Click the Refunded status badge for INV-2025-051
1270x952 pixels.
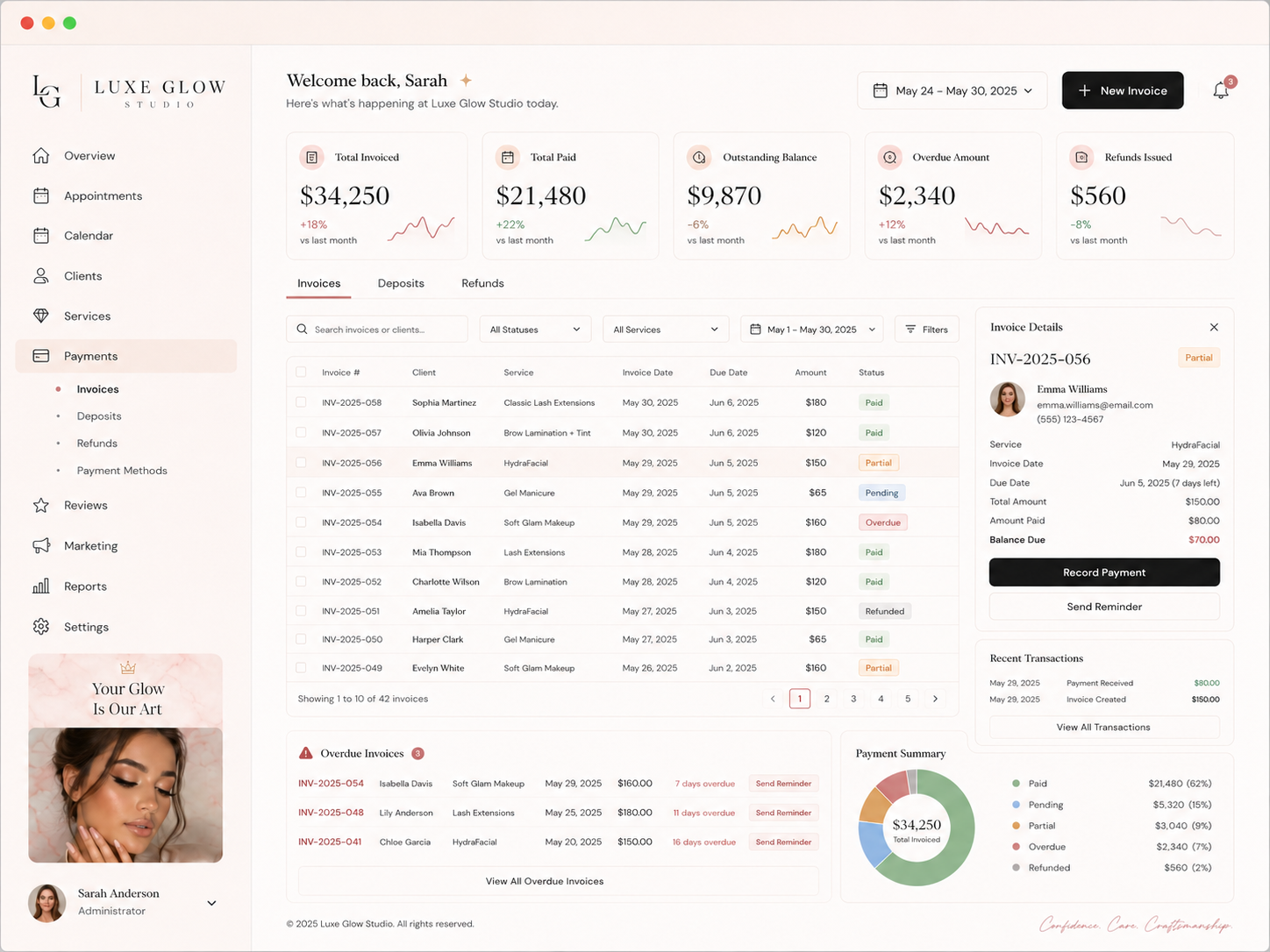885,611
